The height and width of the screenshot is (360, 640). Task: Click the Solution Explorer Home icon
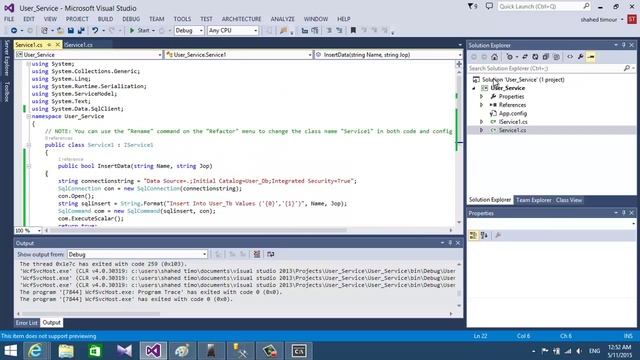[494, 57]
